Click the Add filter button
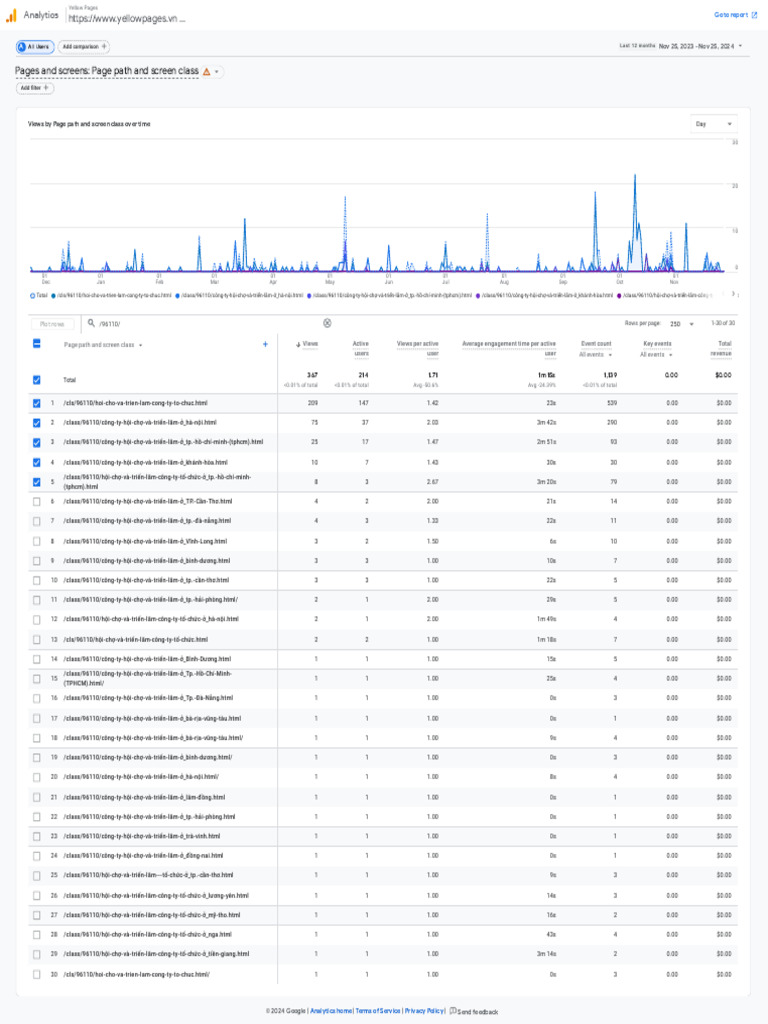The image size is (768, 1024). pyautogui.click(x=35, y=88)
